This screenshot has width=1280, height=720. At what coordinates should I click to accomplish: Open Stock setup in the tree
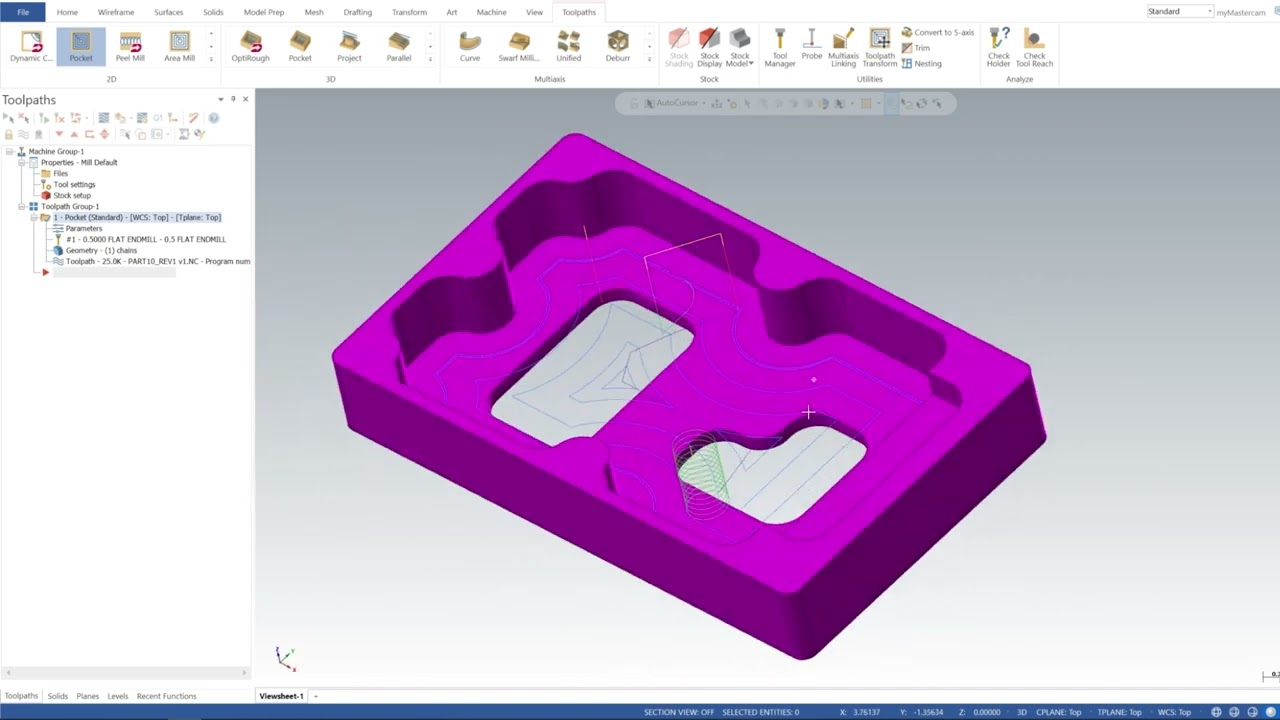point(71,195)
